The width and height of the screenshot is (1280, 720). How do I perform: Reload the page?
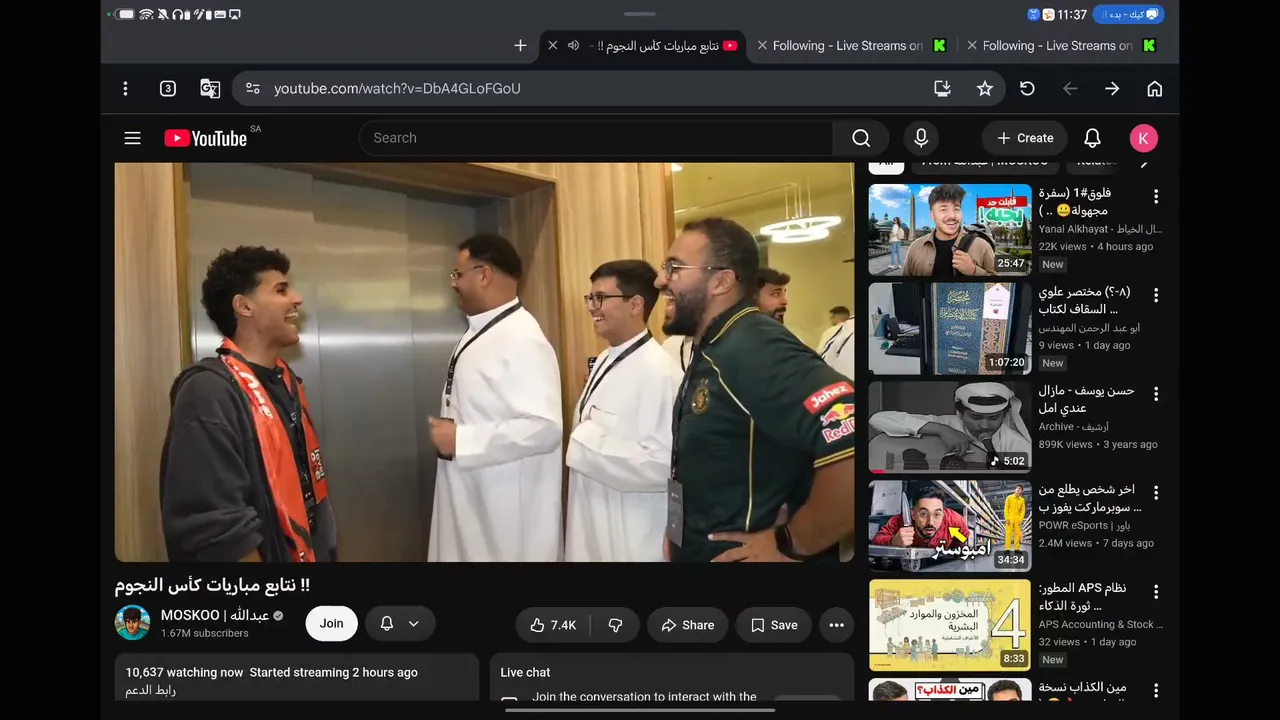[x=1027, y=89]
